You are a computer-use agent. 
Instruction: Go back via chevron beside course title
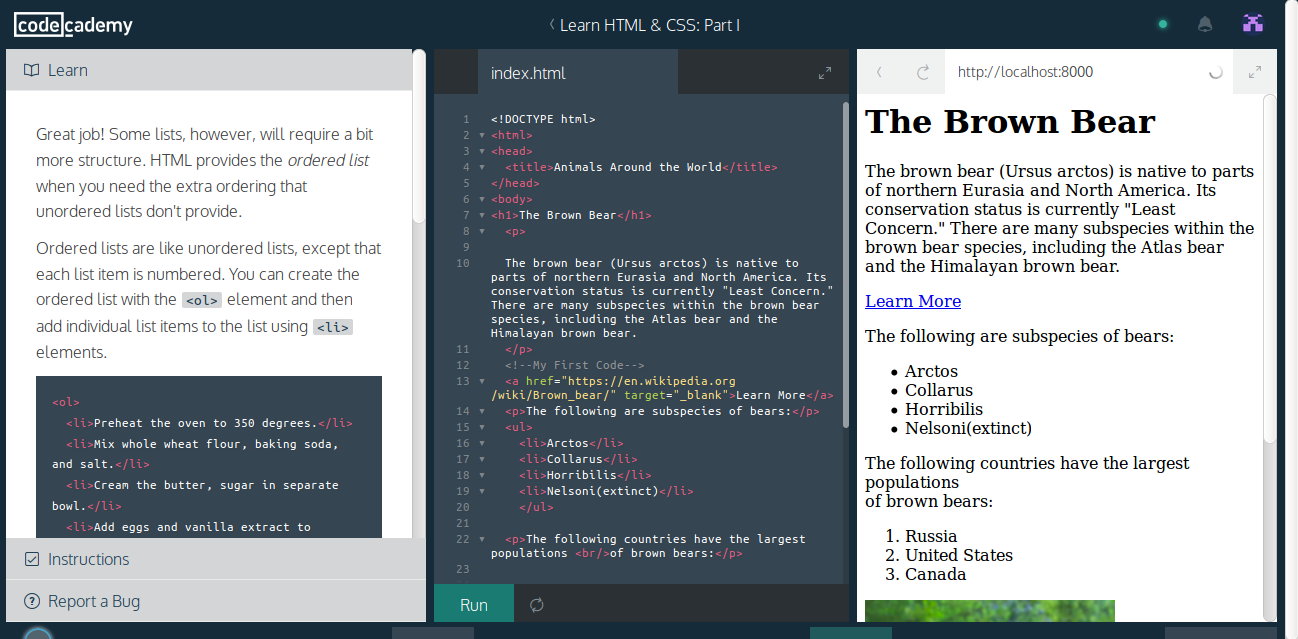(x=551, y=25)
